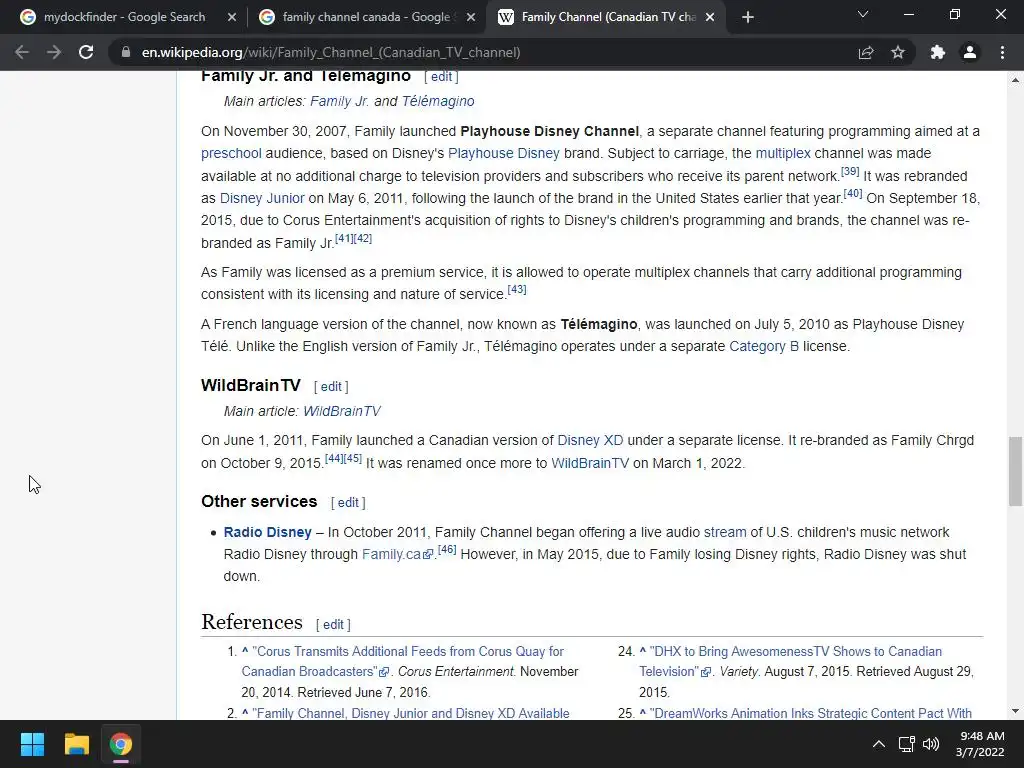Jump to citation 39
Viewport: 1024px width, 768px height.
pyautogui.click(x=850, y=171)
